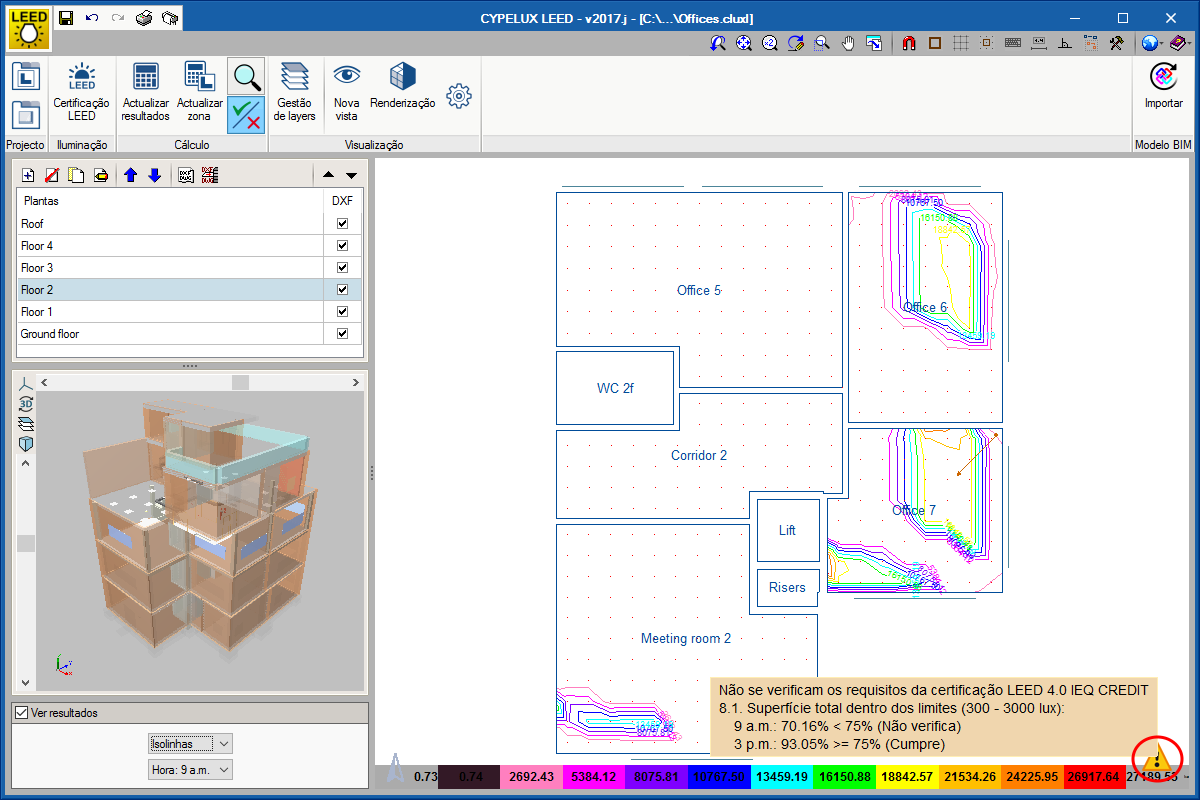
Task: Create a Nova vista
Action: 346,92
